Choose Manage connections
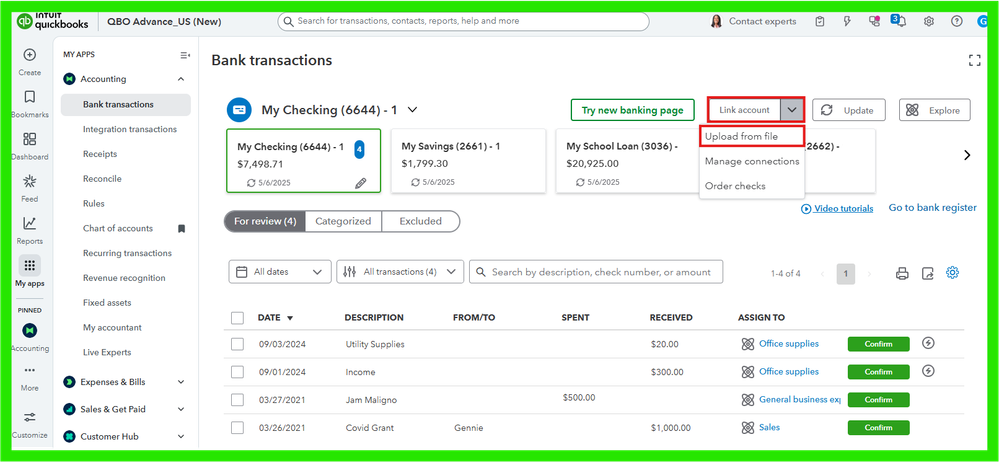The image size is (999, 462). (x=752, y=161)
